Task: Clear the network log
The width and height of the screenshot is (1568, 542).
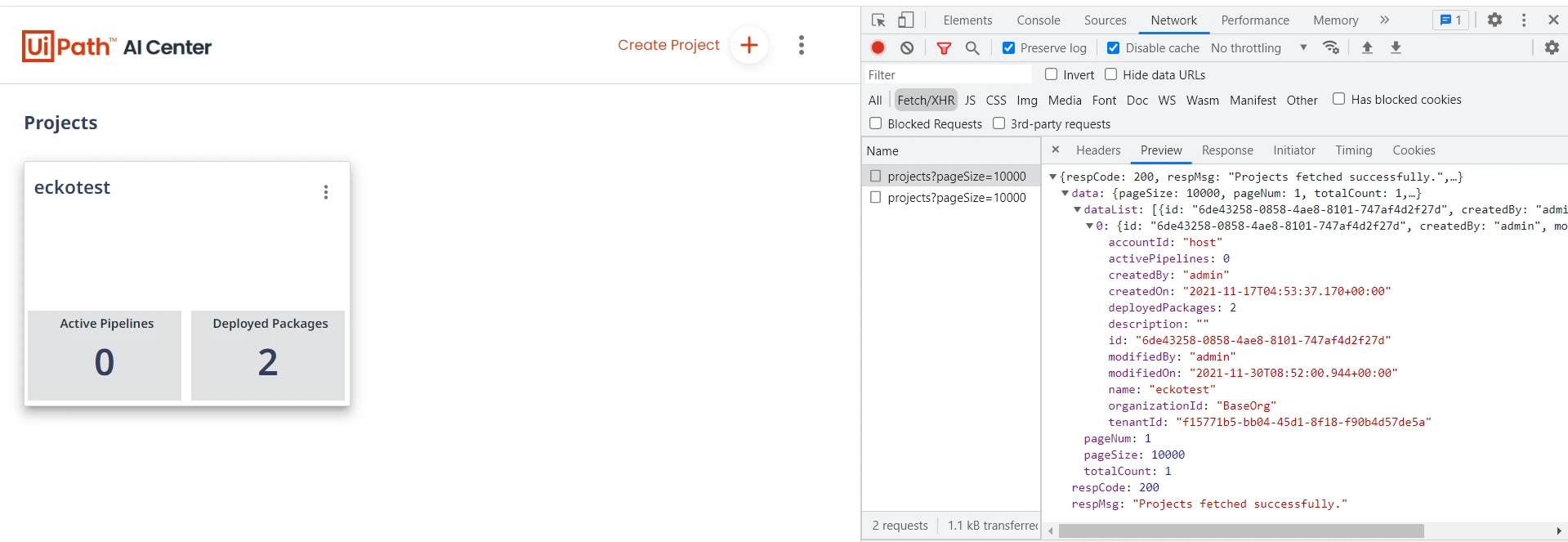Action: click(907, 48)
